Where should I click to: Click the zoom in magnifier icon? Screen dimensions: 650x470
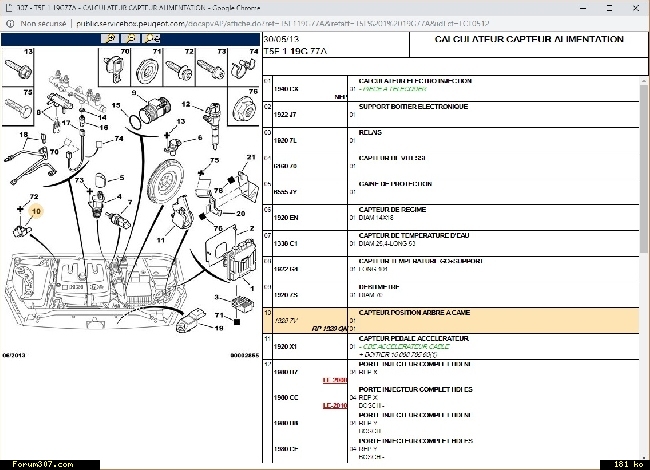click(111, 39)
